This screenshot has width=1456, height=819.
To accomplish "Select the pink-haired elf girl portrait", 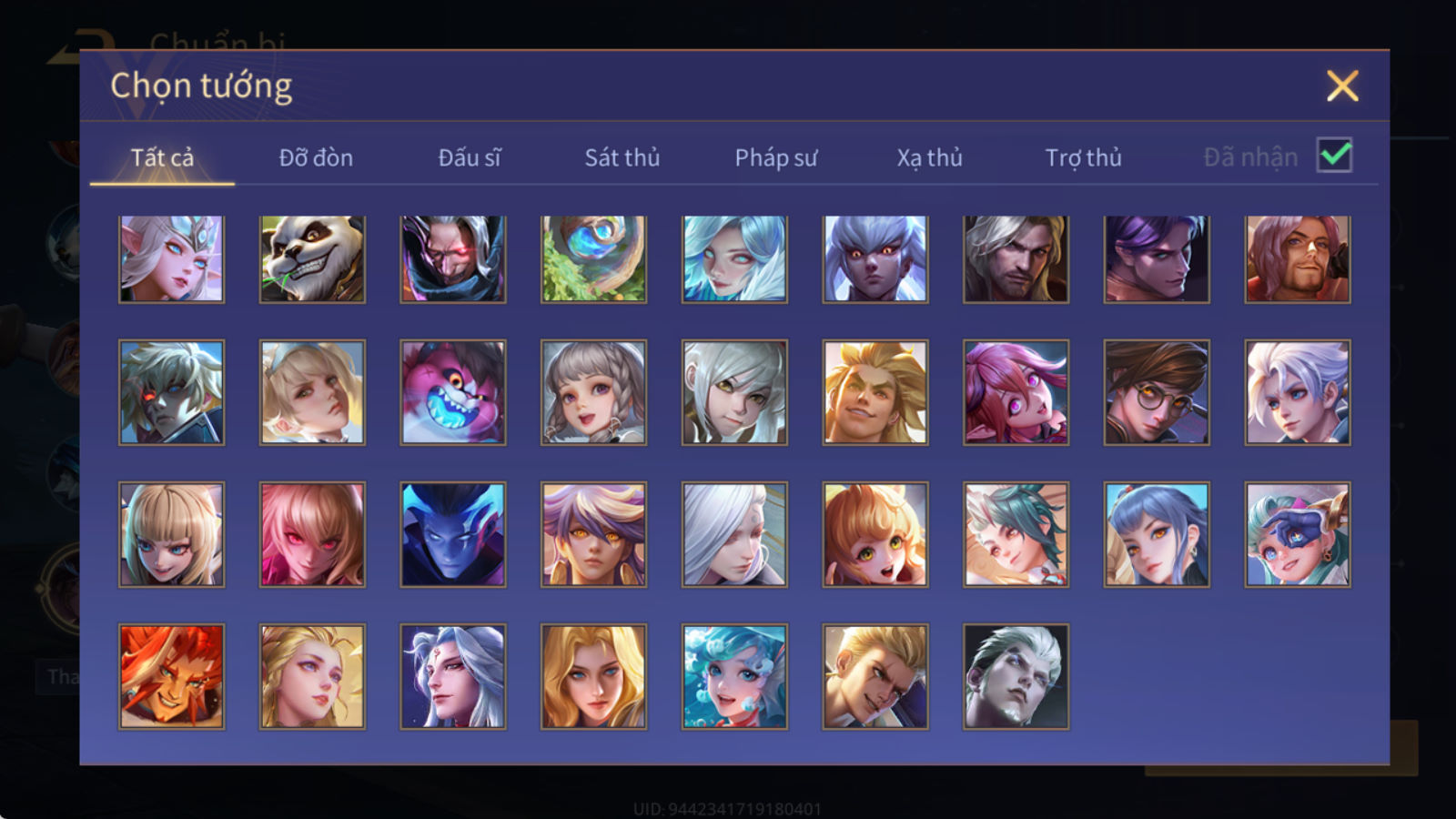I will coord(1016,392).
